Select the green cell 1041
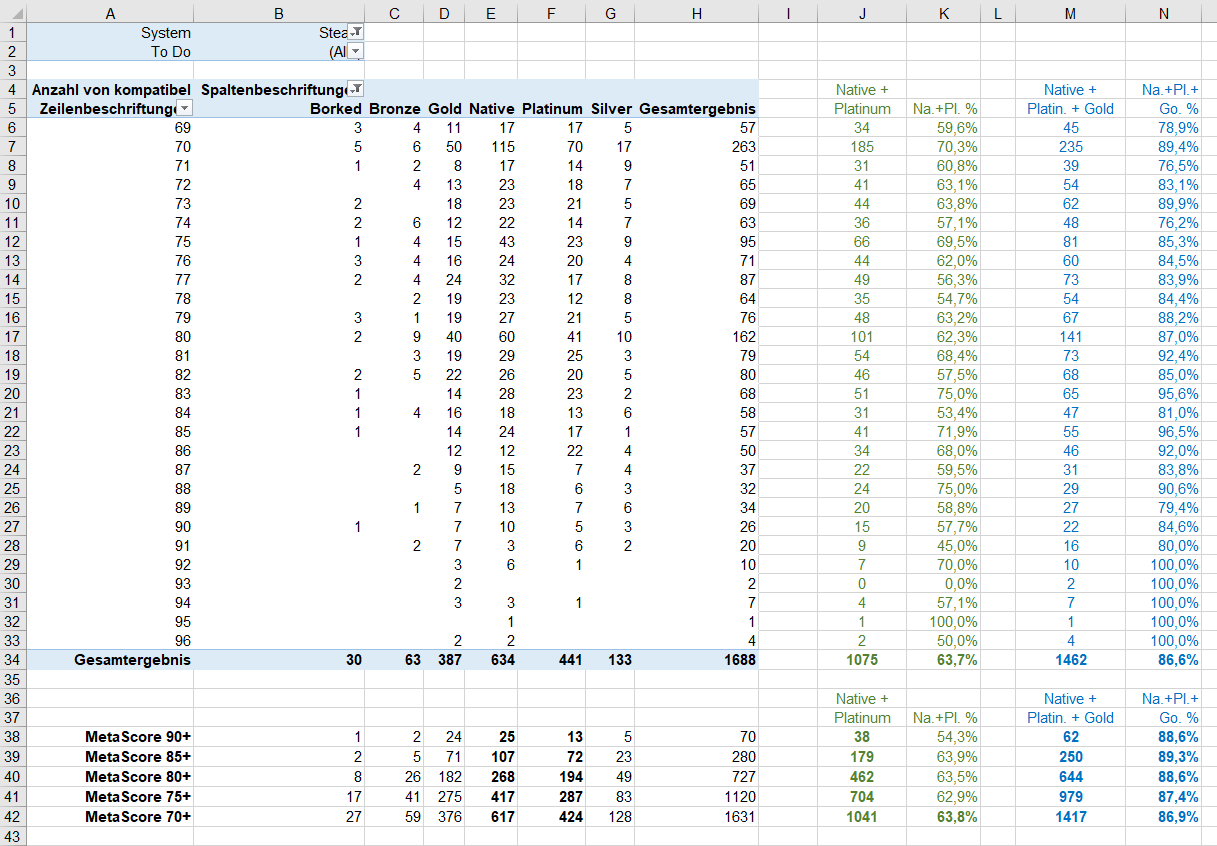This screenshot has width=1217, height=846. pos(862,817)
